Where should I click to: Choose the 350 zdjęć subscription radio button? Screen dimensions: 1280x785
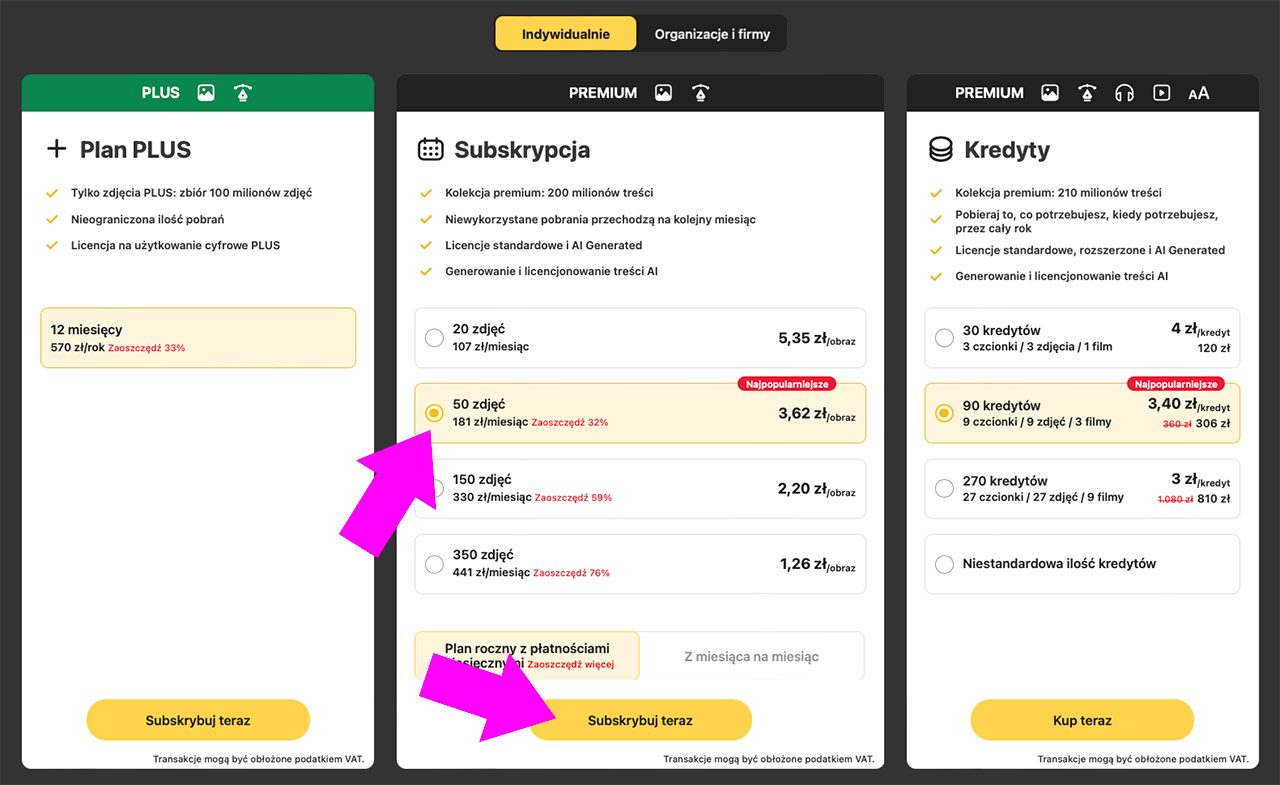pos(434,564)
